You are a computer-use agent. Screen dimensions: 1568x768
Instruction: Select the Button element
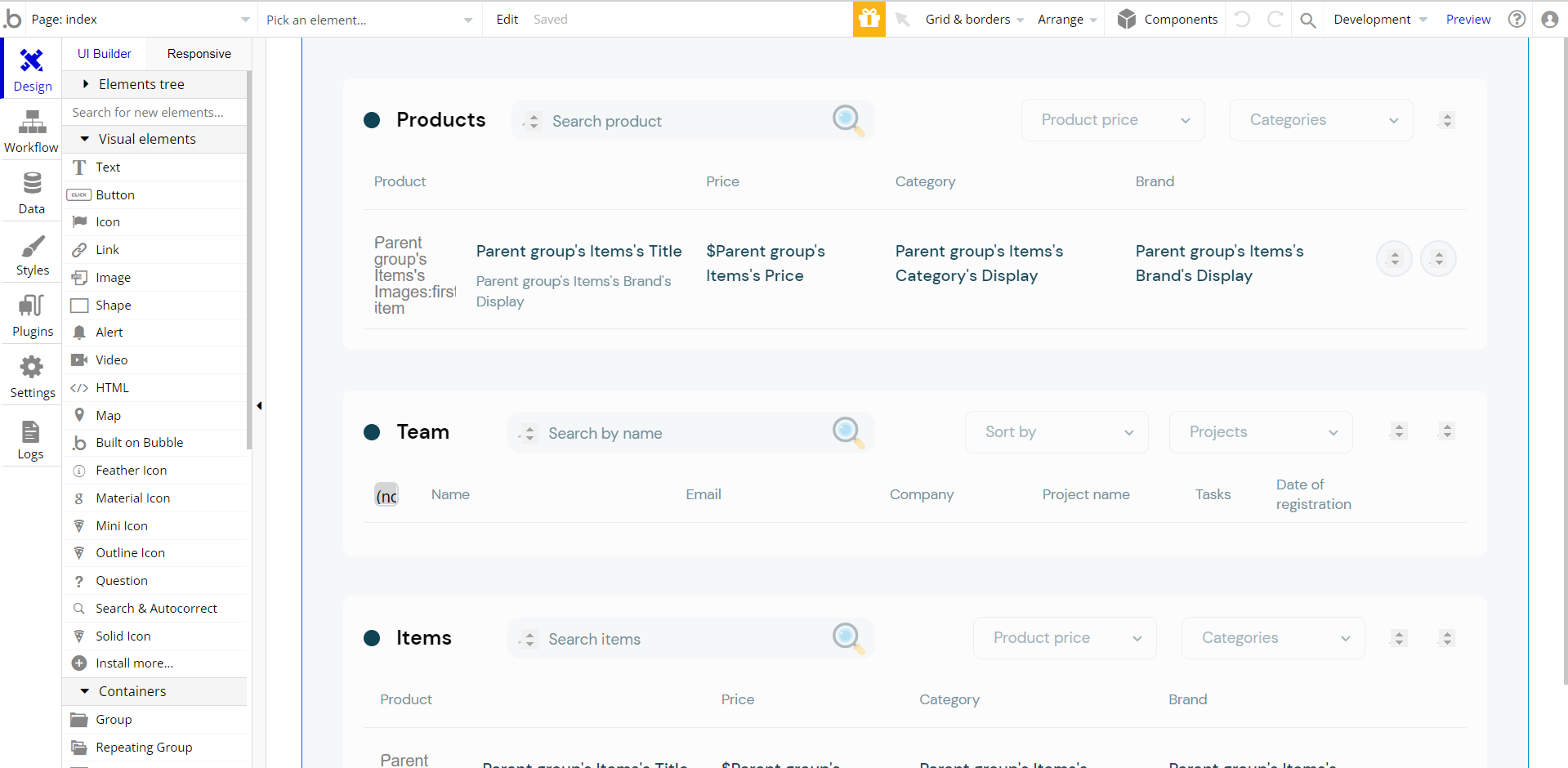(x=155, y=194)
